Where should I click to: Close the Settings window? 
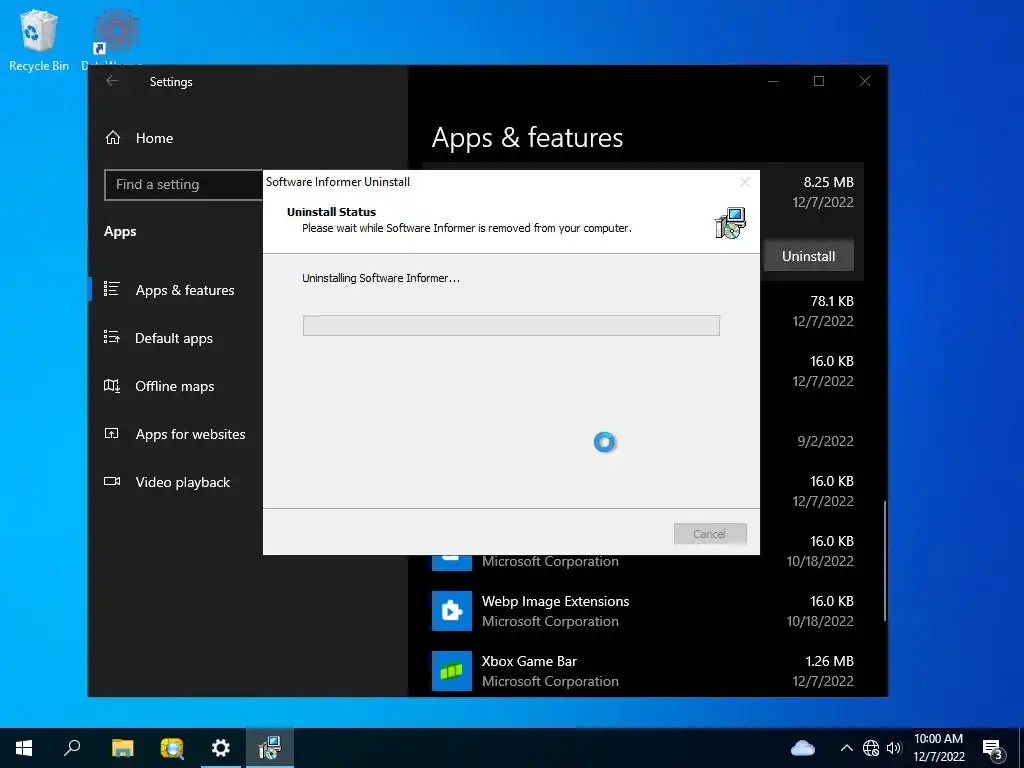click(x=865, y=81)
